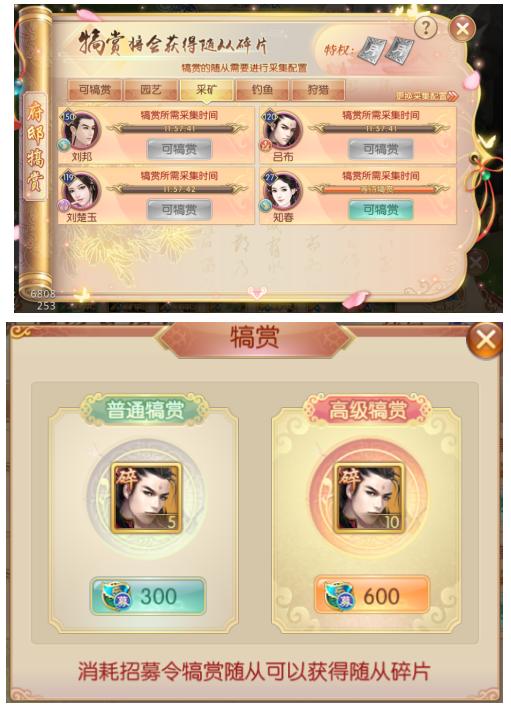This screenshot has width=511, height=708.
Task: Select the 采矿 mining tab
Action: click(206, 90)
